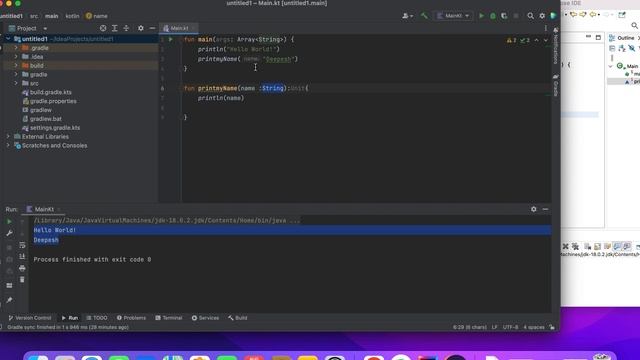The width and height of the screenshot is (640, 360).
Task: Click the Build project hammer icon
Action: 424,16
